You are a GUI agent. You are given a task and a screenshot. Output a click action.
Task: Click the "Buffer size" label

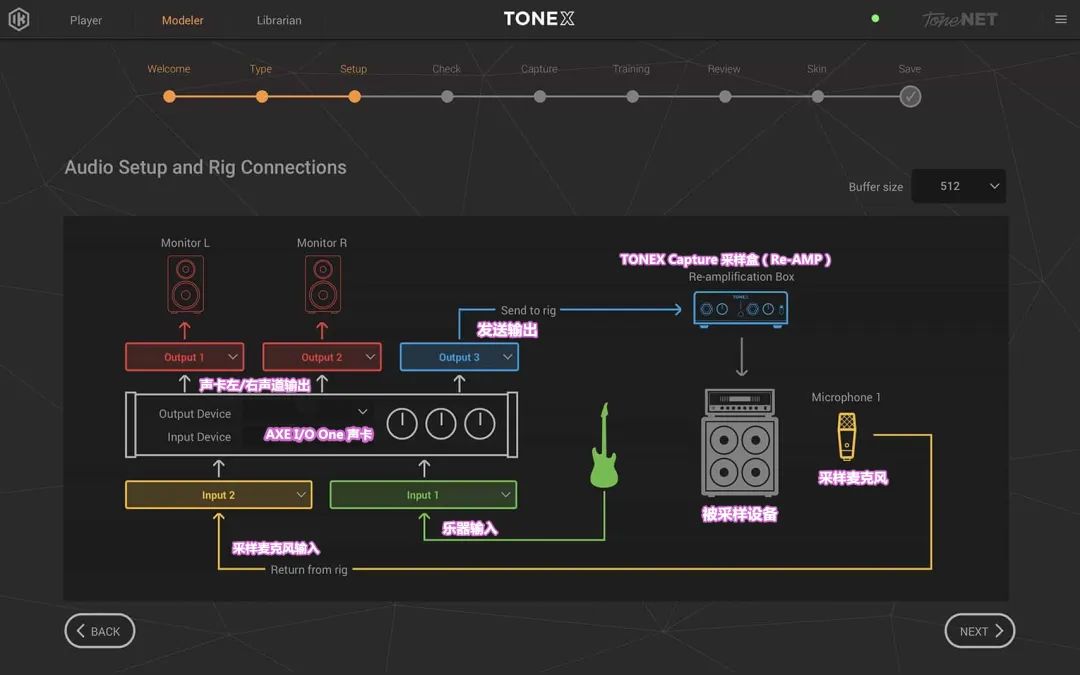click(875, 187)
